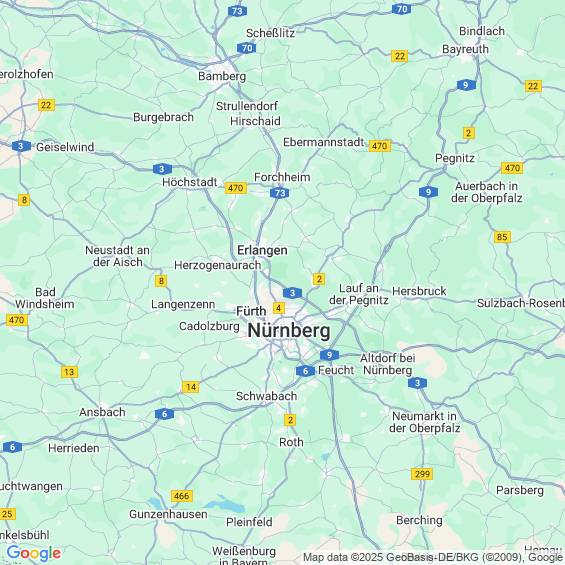The height and width of the screenshot is (565, 565).
Task: Click the A9 shield near Feucht
Action: 329,355
